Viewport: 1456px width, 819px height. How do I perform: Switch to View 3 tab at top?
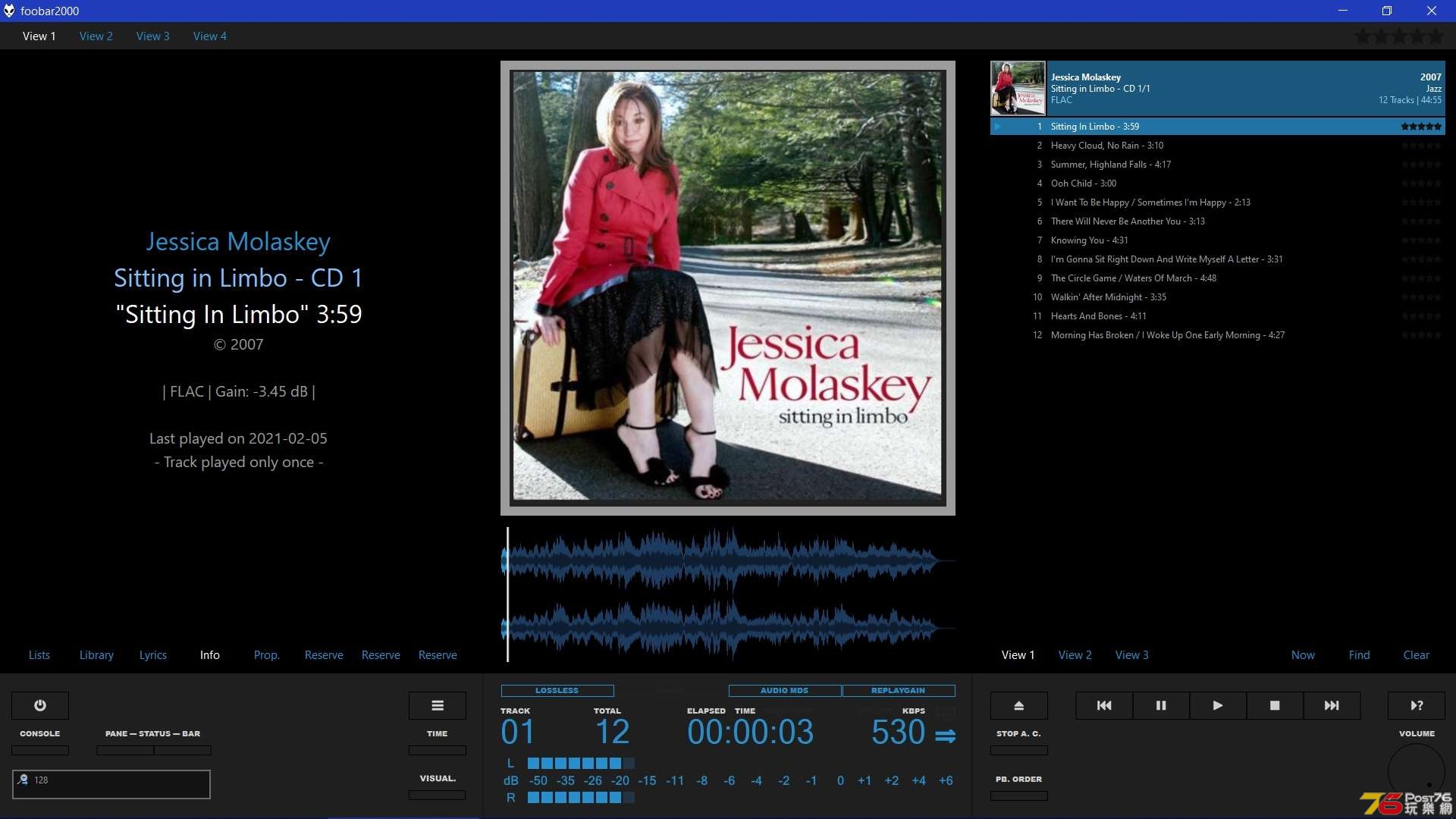click(153, 36)
